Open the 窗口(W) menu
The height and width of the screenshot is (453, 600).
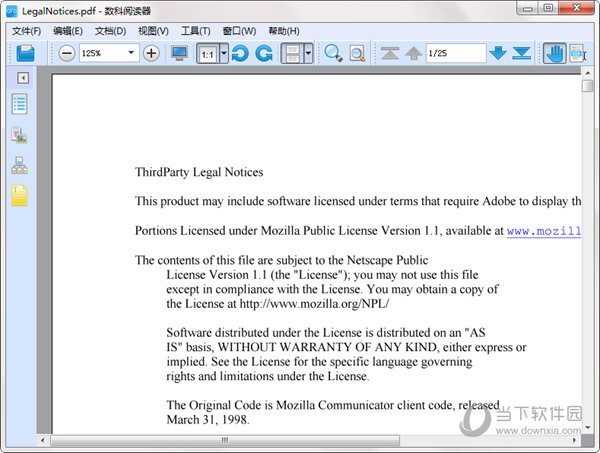[x=239, y=31]
